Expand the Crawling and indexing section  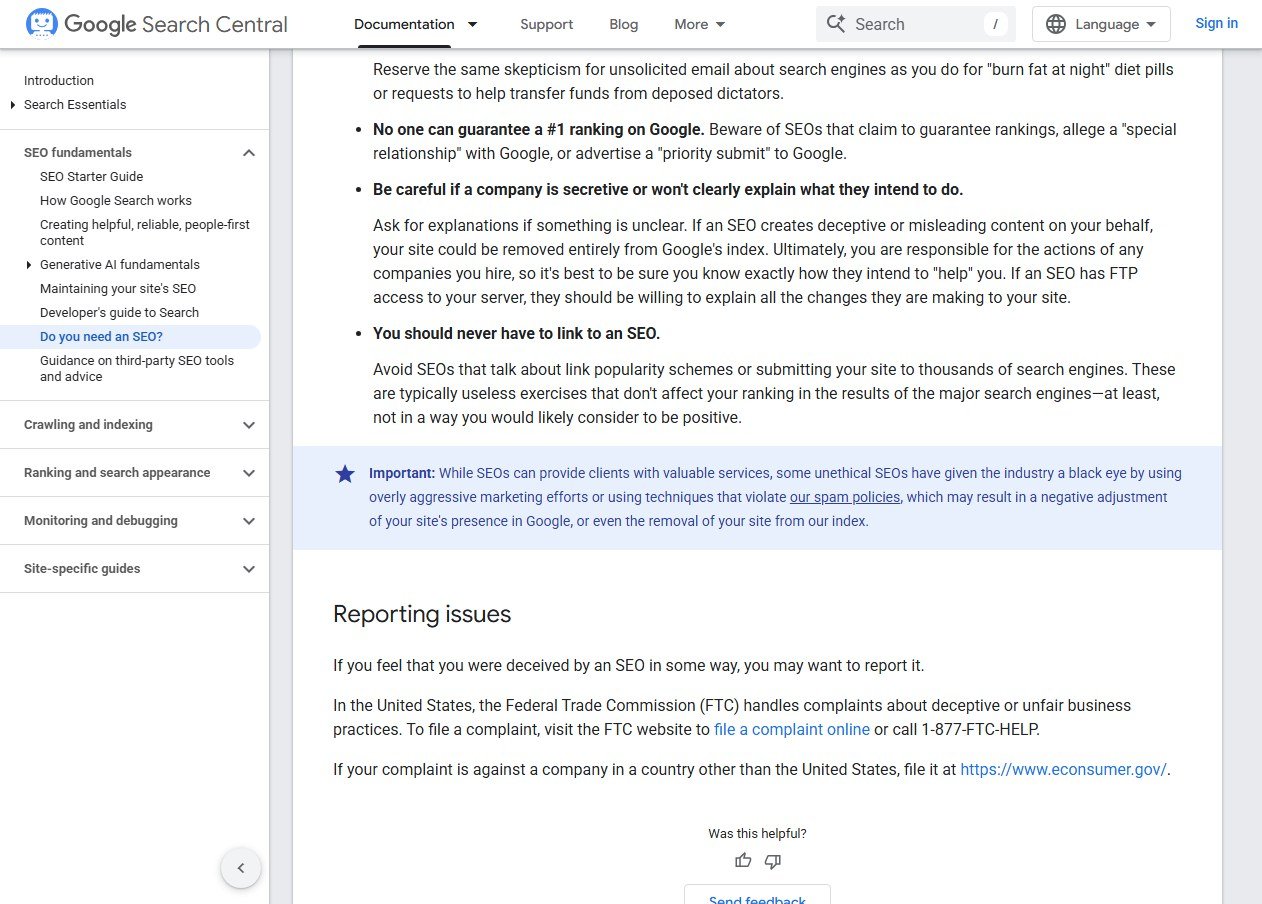[249, 424]
